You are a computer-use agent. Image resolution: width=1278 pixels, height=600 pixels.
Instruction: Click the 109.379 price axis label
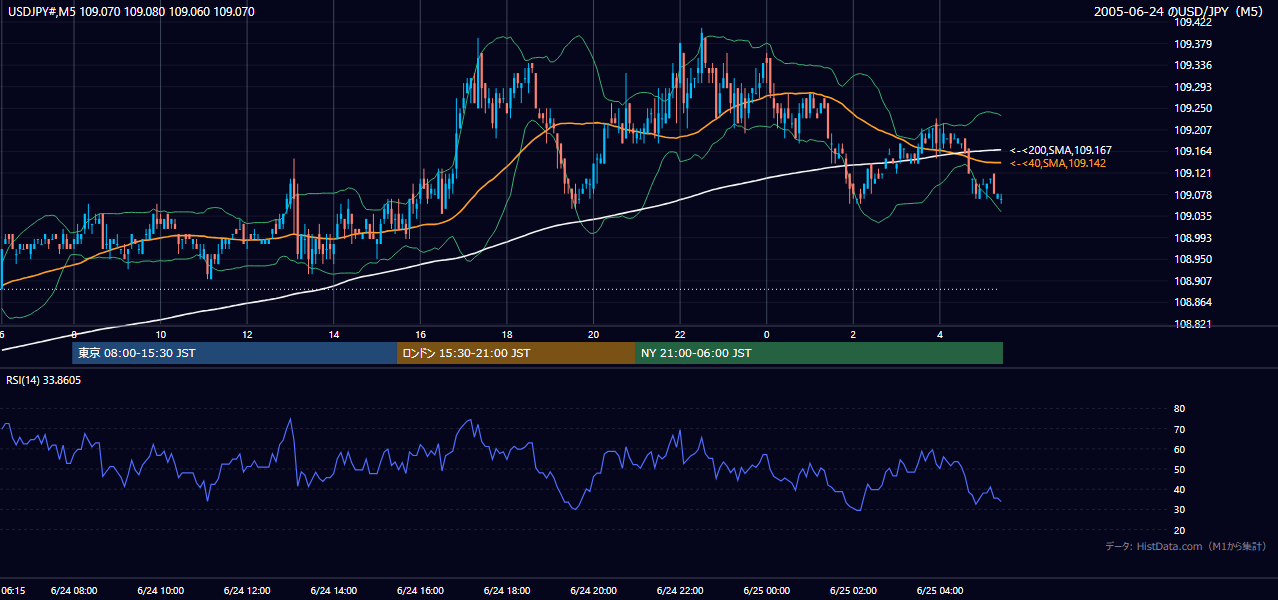[x=1193, y=44]
